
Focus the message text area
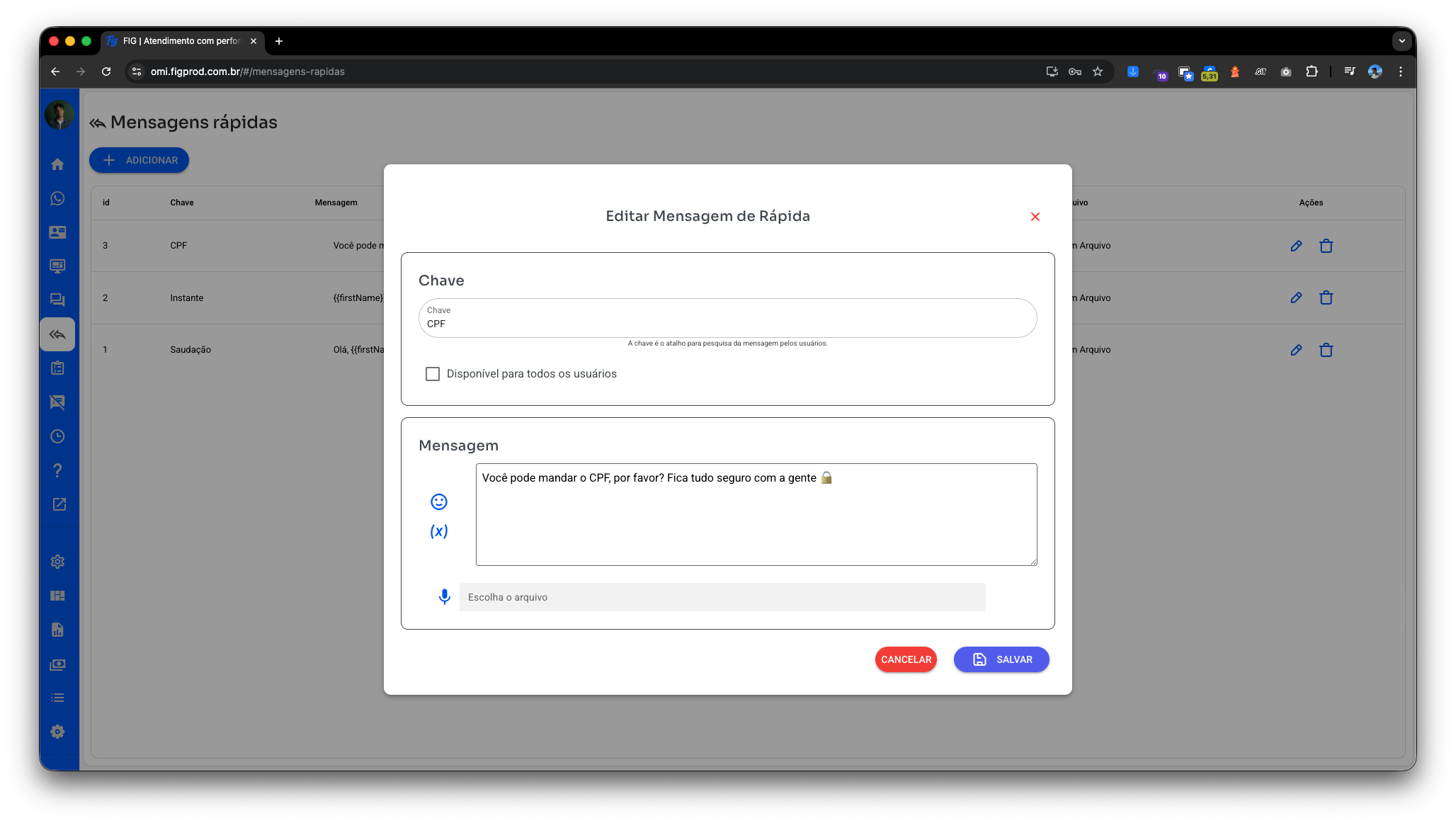click(x=756, y=515)
